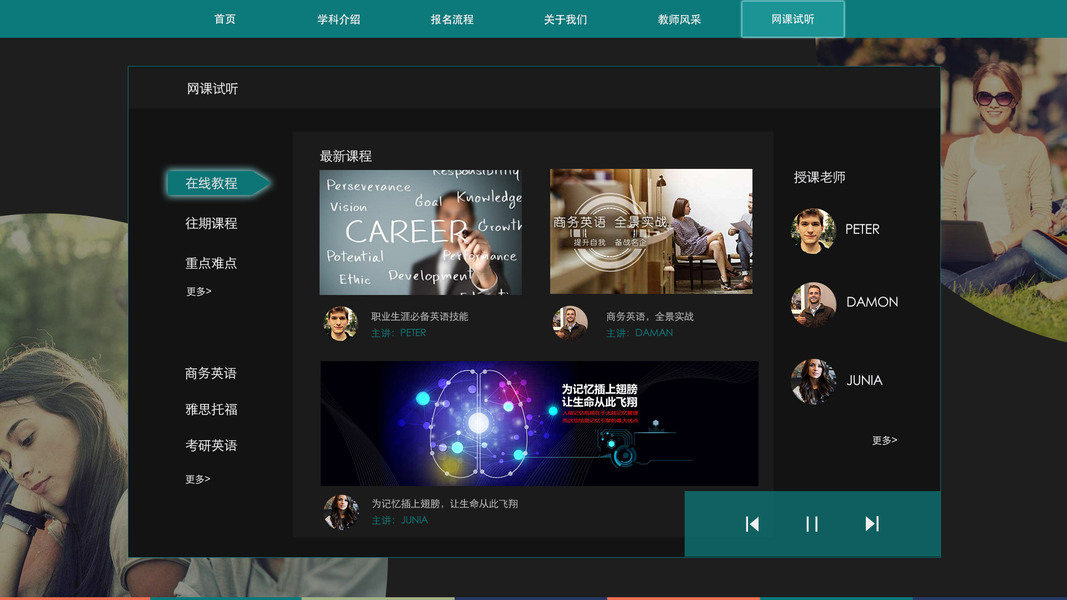
Task: Click course title 商务英语, 全景实战
Action: pyautogui.click(x=650, y=316)
